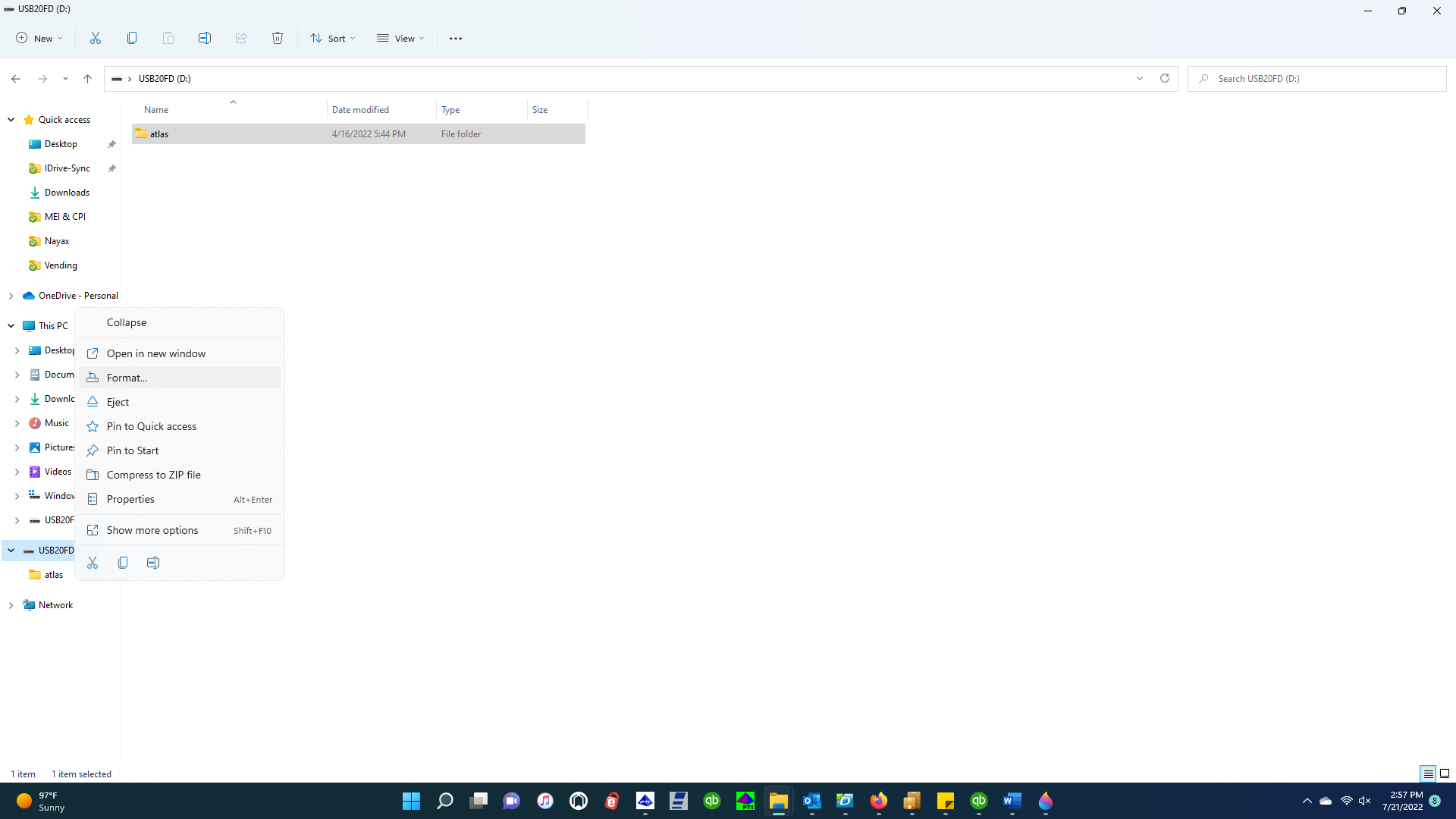Click the Rename icon in the top toolbar
Image resolution: width=1456 pixels, height=819 pixels.
tap(205, 38)
